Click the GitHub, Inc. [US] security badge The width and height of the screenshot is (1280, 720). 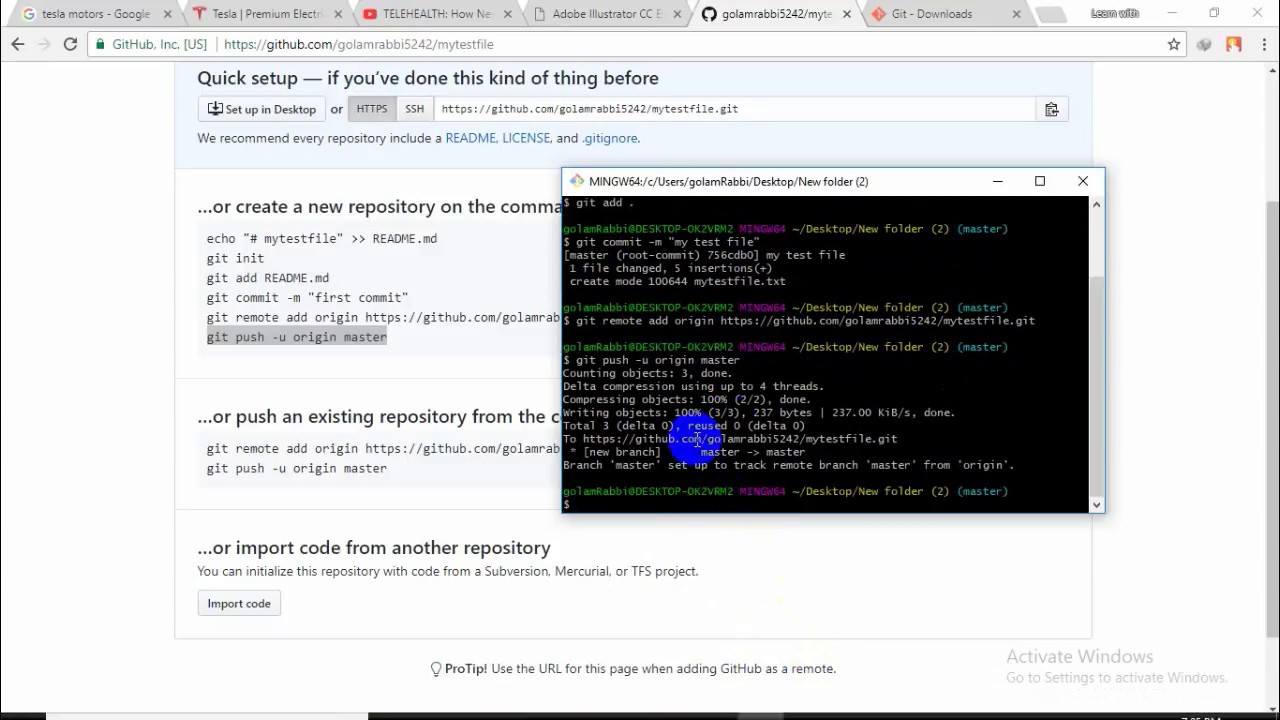152,44
